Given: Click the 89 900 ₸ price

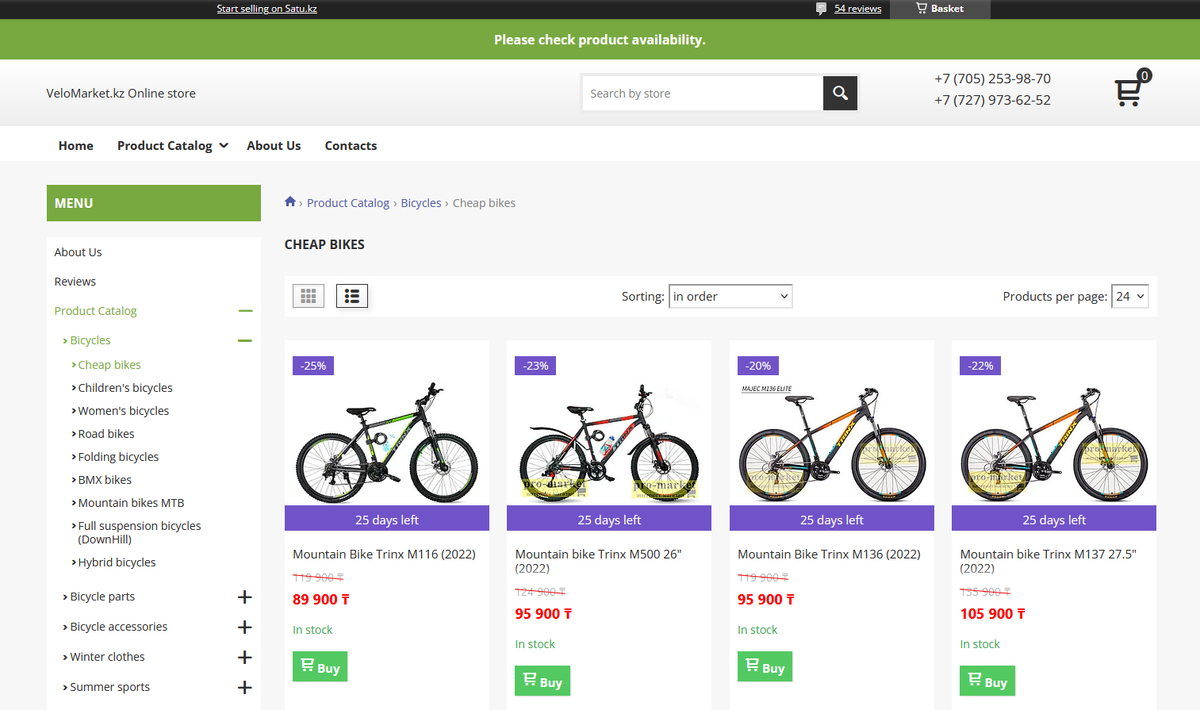Looking at the screenshot, I should tap(321, 599).
